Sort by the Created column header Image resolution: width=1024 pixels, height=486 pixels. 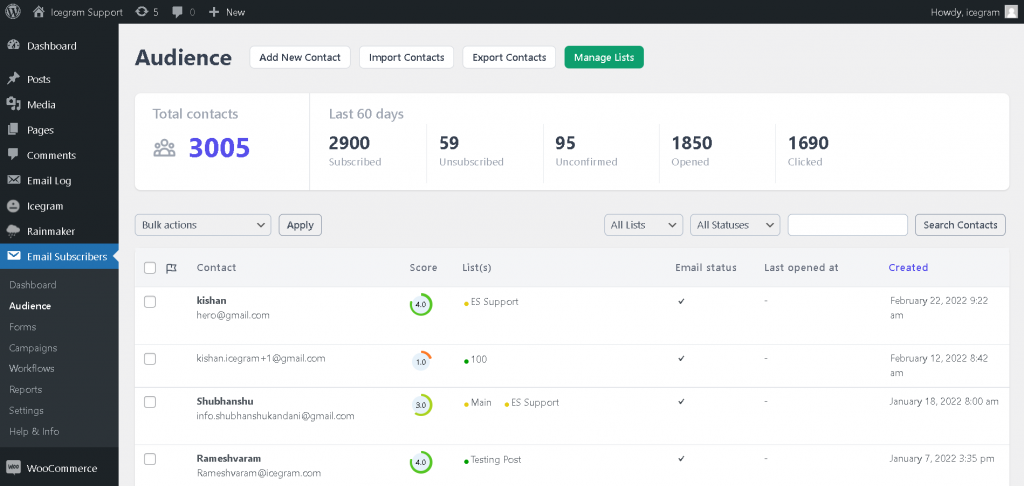(908, 268)
